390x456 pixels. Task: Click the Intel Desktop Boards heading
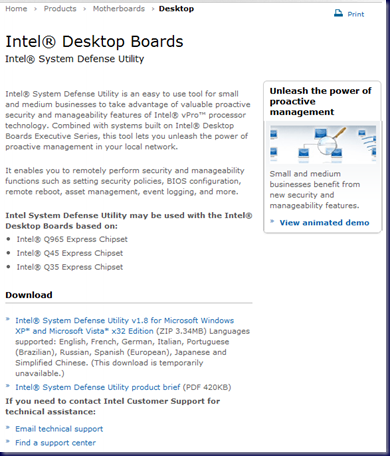[94, 42]
